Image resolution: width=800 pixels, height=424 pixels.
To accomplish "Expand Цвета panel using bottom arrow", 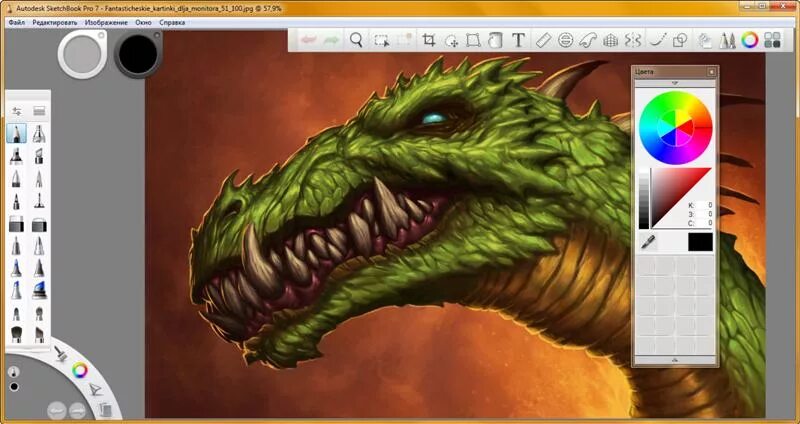I will (674, 360).
